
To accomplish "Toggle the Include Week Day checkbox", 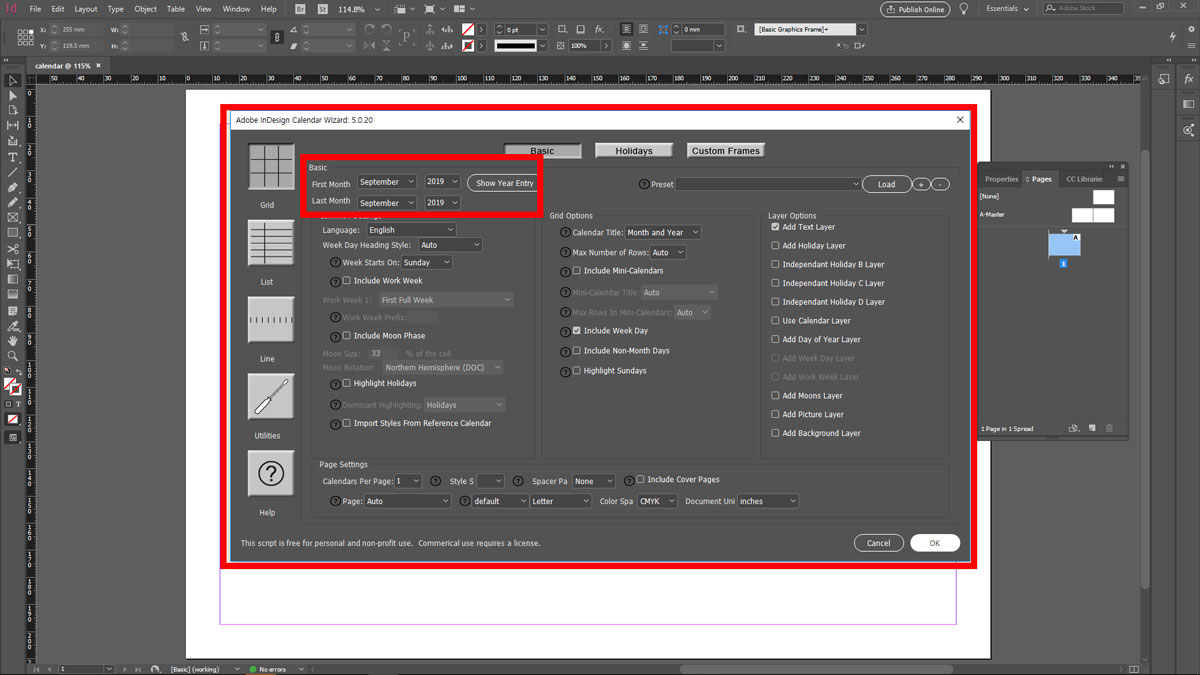I will pyautogui.click(x=577, y=331).
